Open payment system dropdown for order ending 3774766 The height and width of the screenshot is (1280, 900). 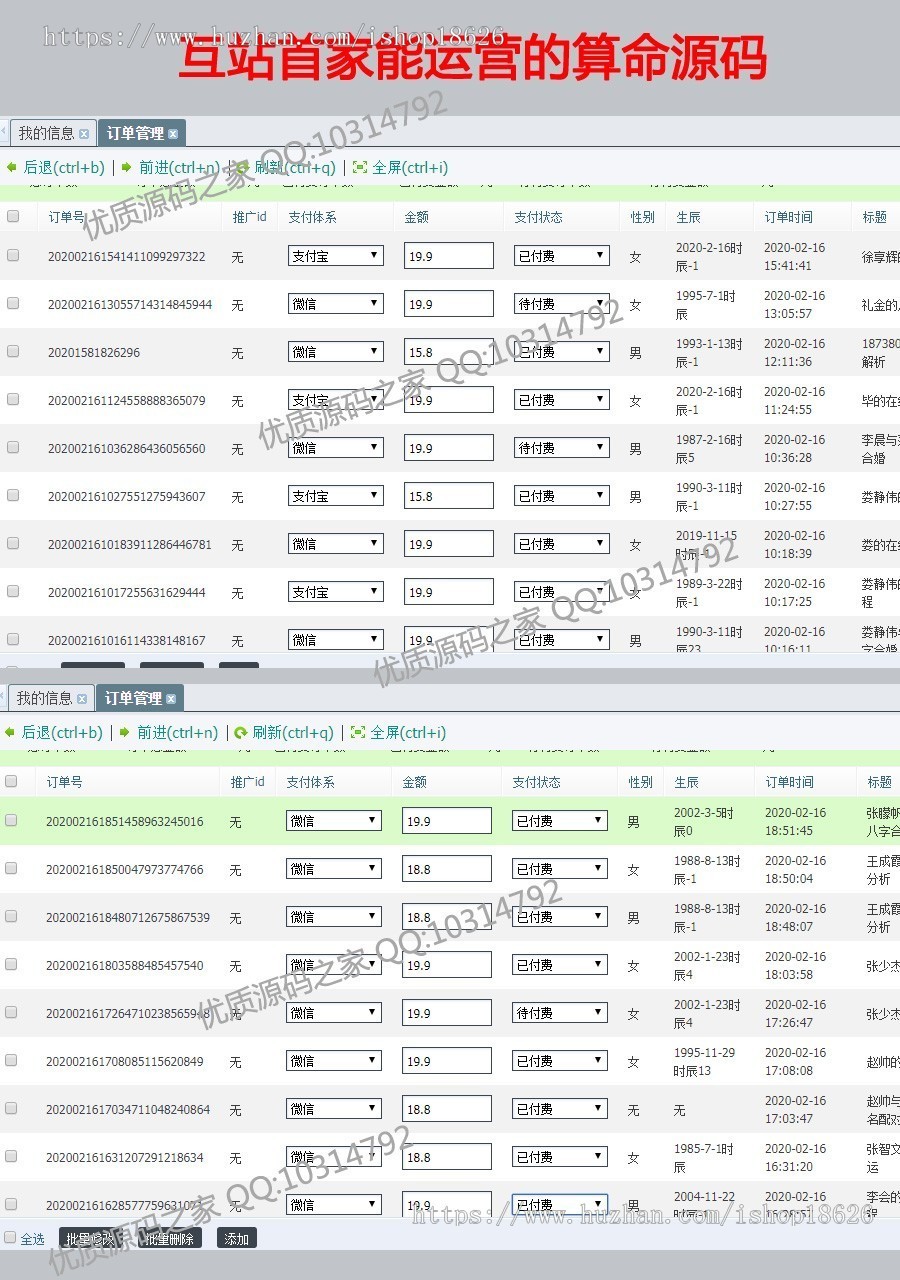tap(333, 869)
